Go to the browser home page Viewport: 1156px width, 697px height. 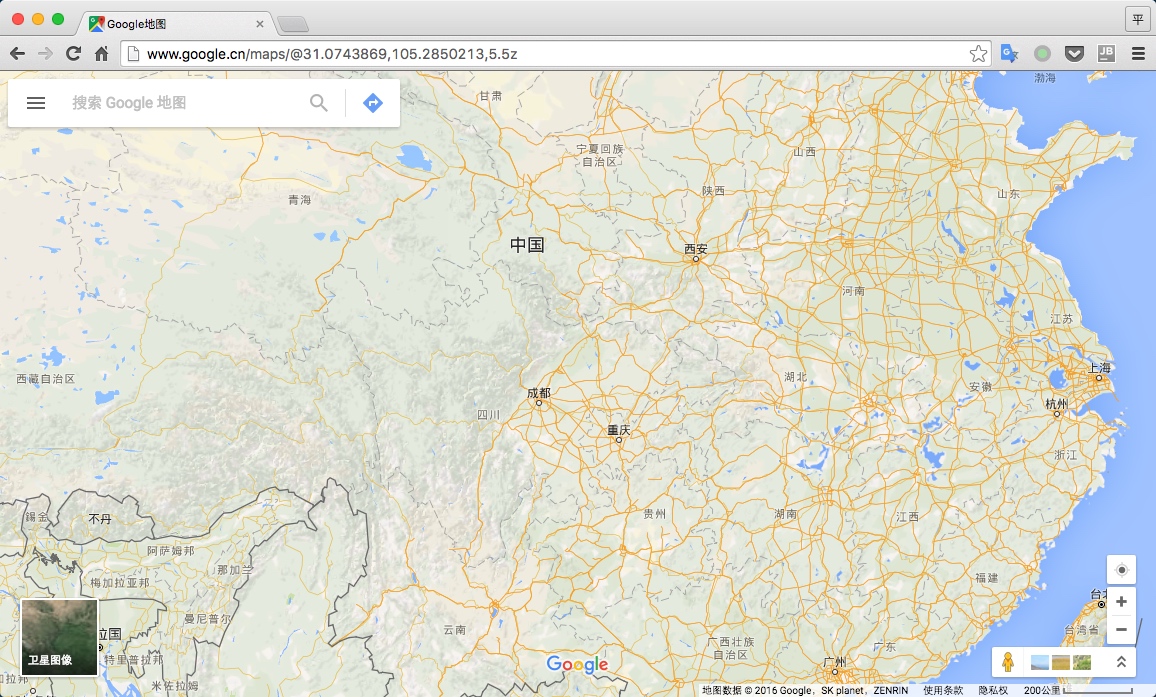coord(101,54)
